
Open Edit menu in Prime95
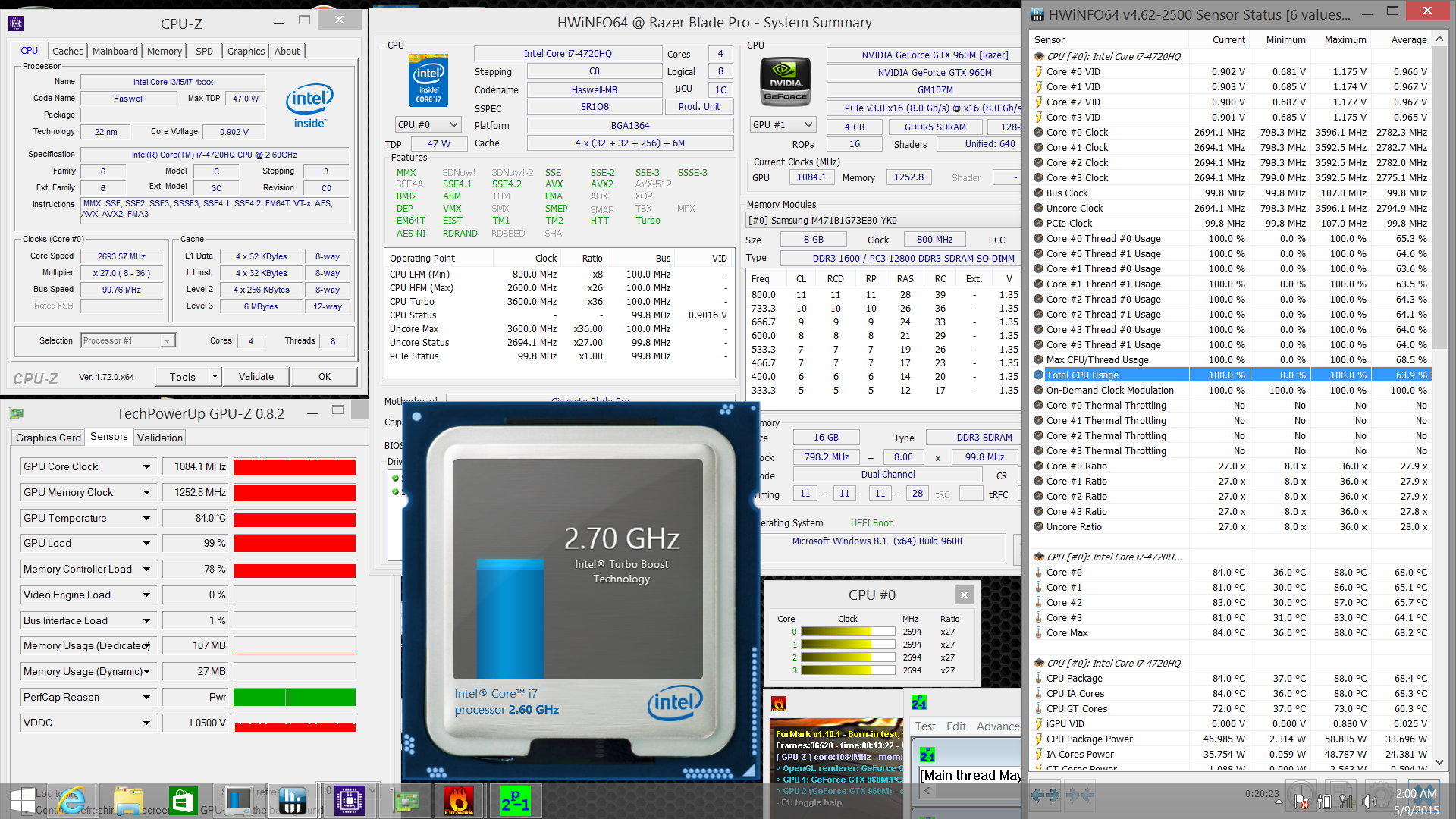956,726
